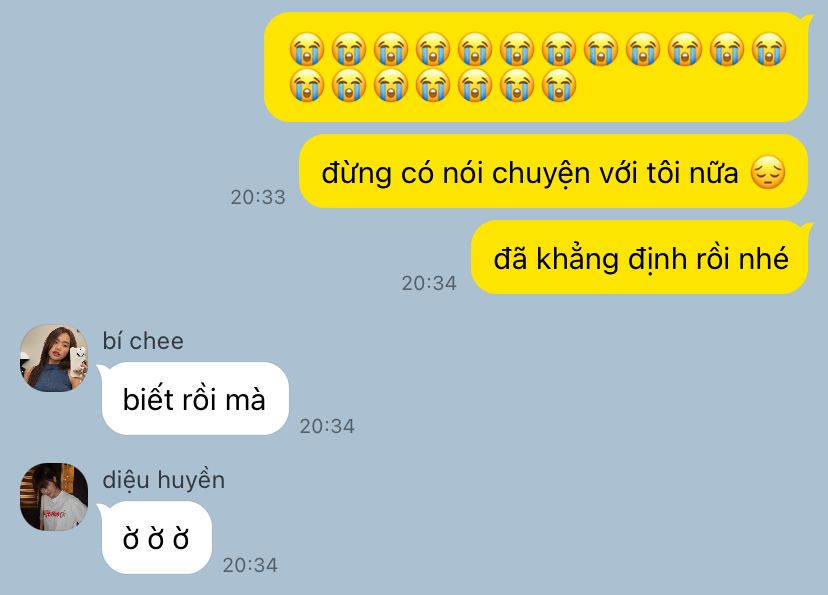Viewport: 828px width, 595px height.
Task: Click the timestamp next to 'ờ ờ ờ'
Action: (250, 565)
